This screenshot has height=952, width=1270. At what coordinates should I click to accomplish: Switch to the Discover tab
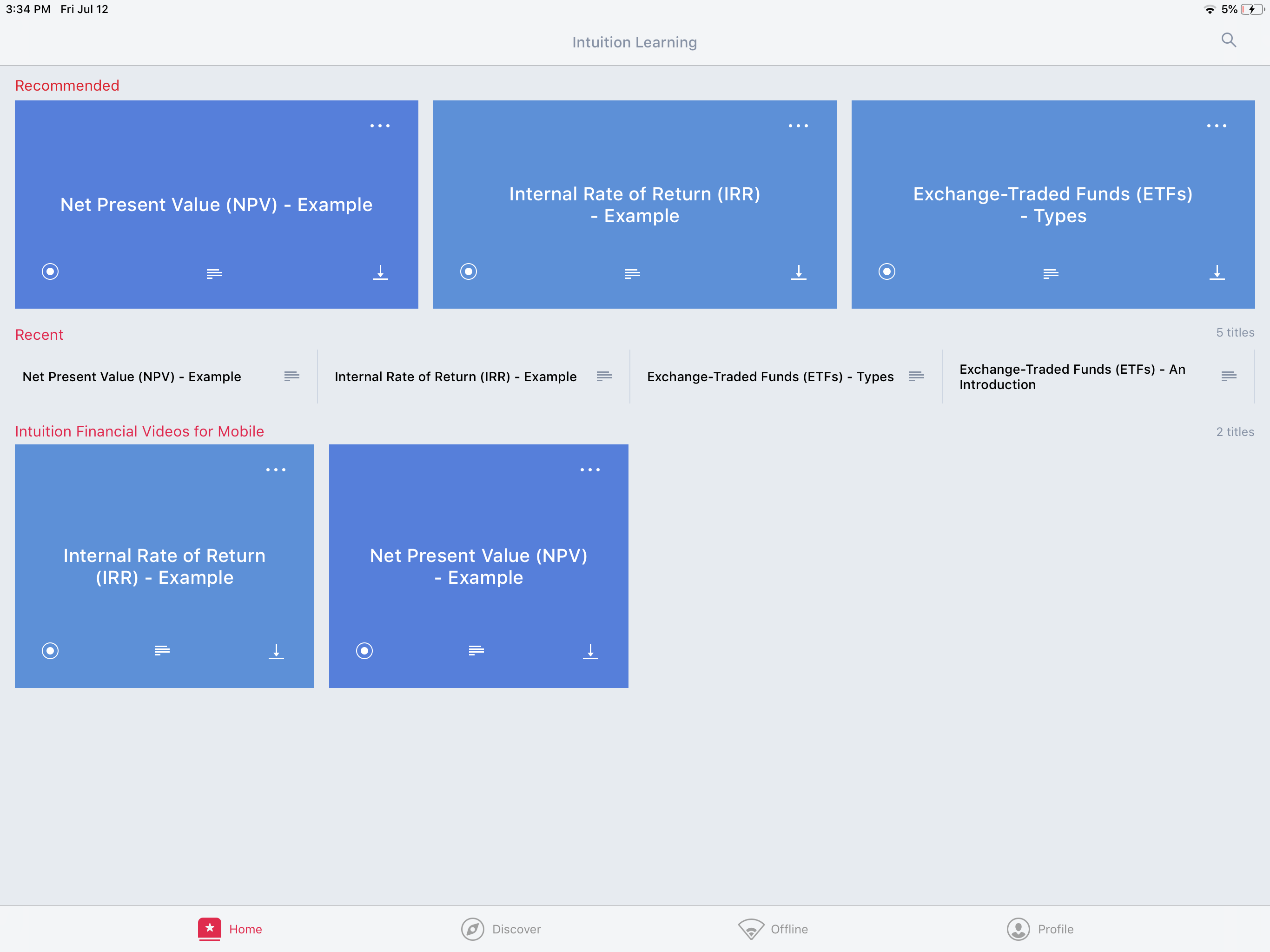point(501,929)
